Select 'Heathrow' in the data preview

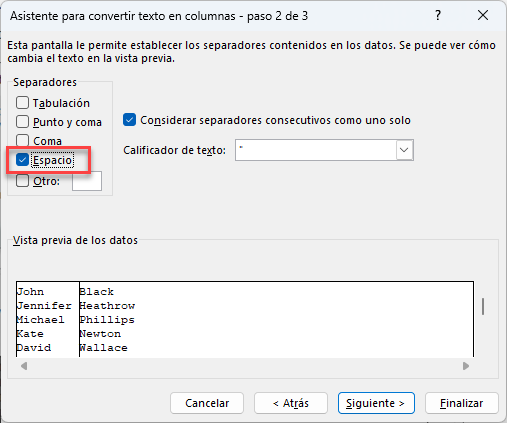tap(107, 306)
